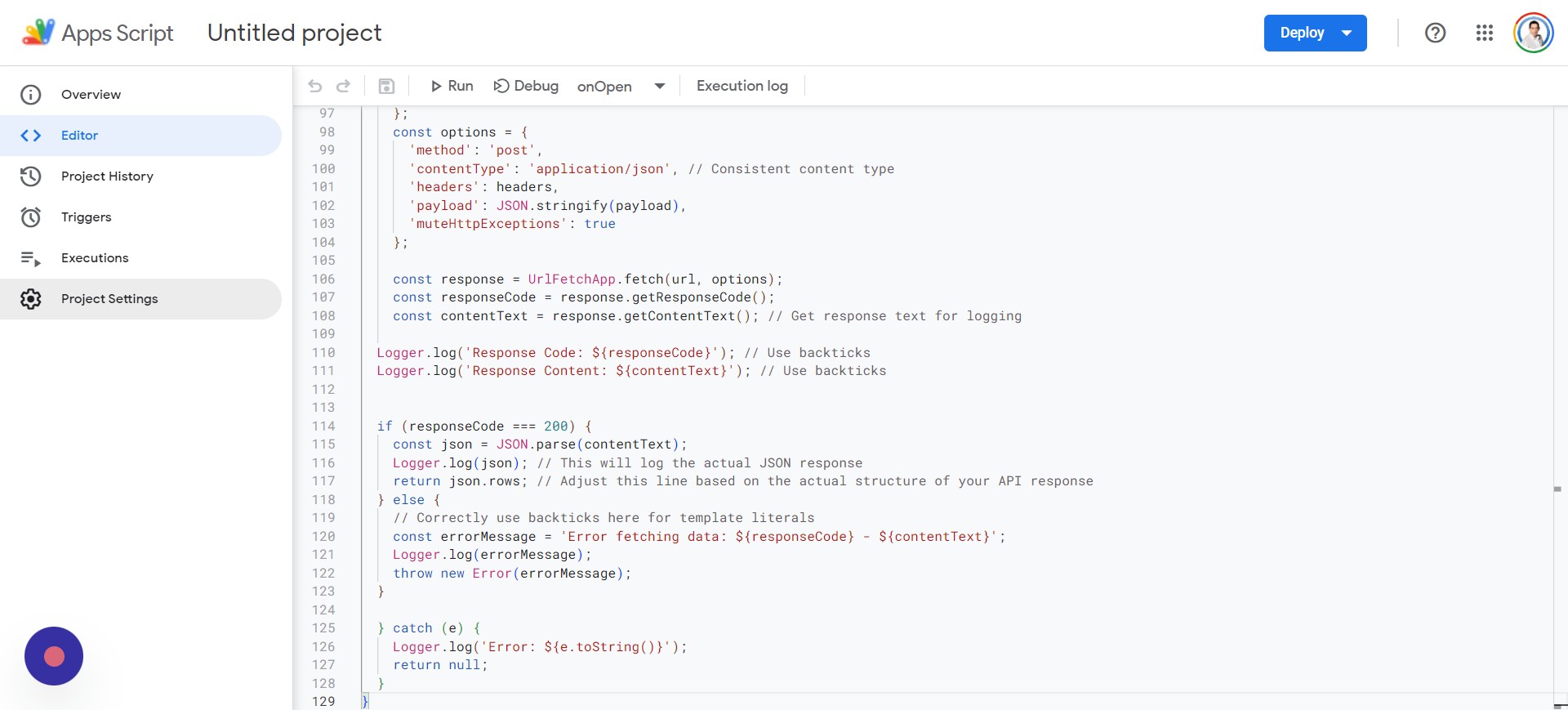Click the round red record button
This screenshot has width=1568, height=710.
point(54,656)
